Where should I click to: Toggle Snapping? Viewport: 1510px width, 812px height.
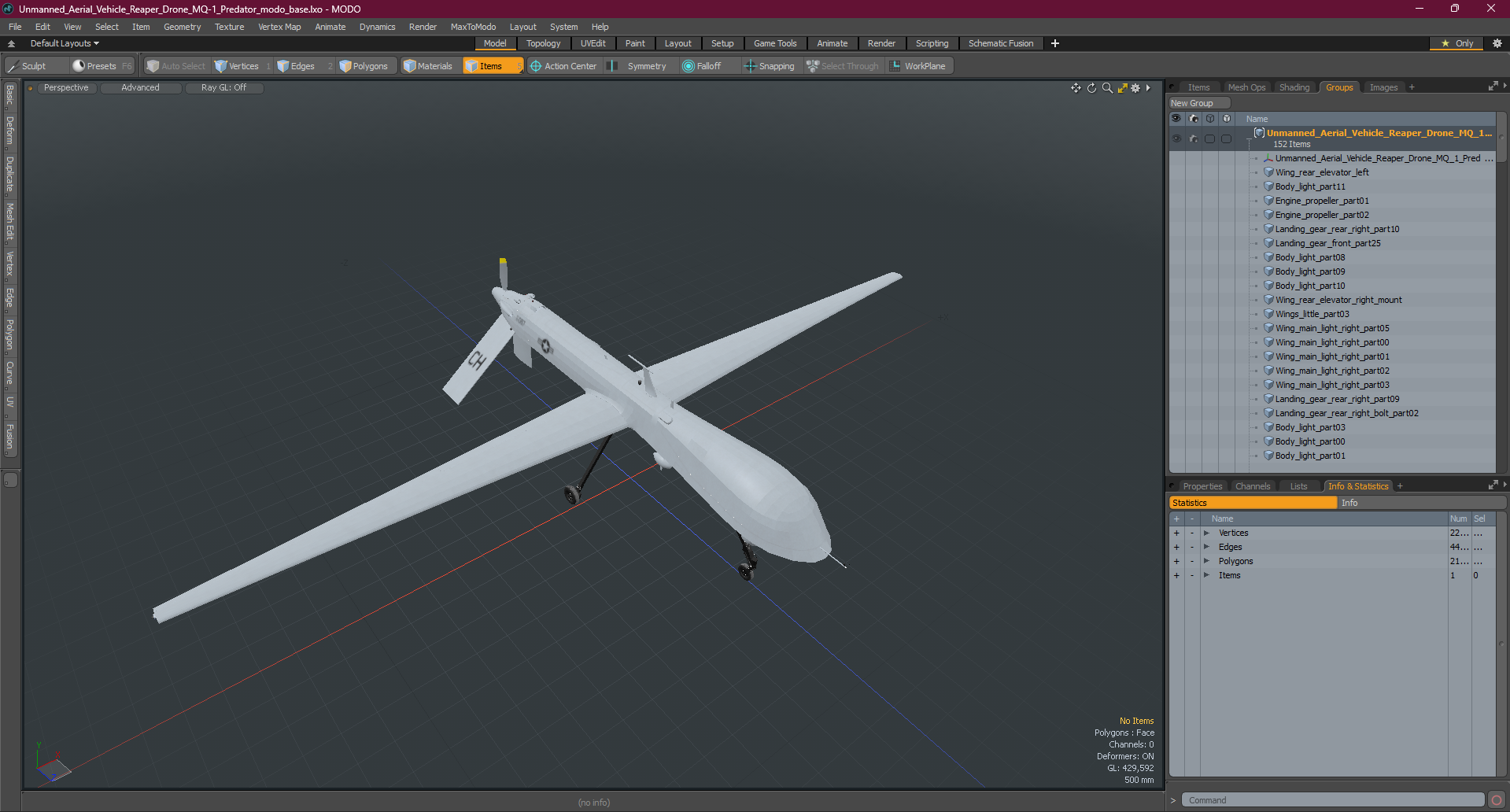tap(770, 66)
